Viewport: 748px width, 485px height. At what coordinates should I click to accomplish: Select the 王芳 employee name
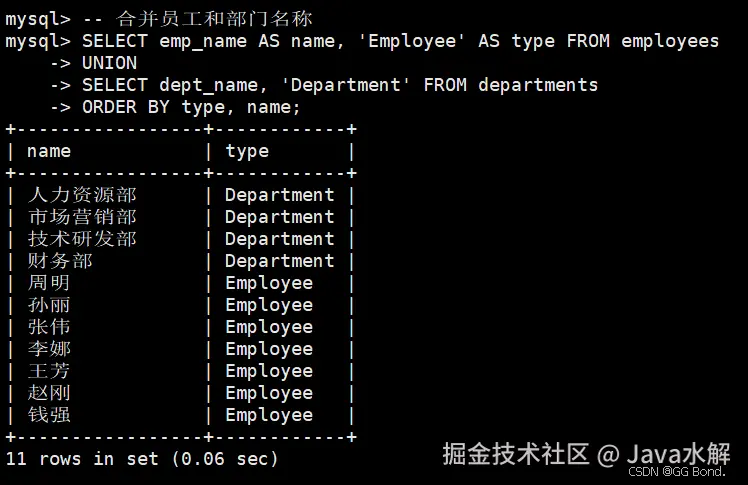pos(49,371)
